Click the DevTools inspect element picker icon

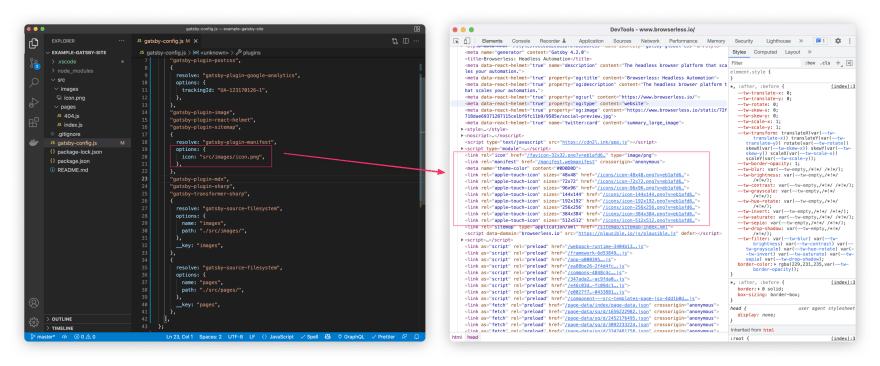tap(456, 41)
